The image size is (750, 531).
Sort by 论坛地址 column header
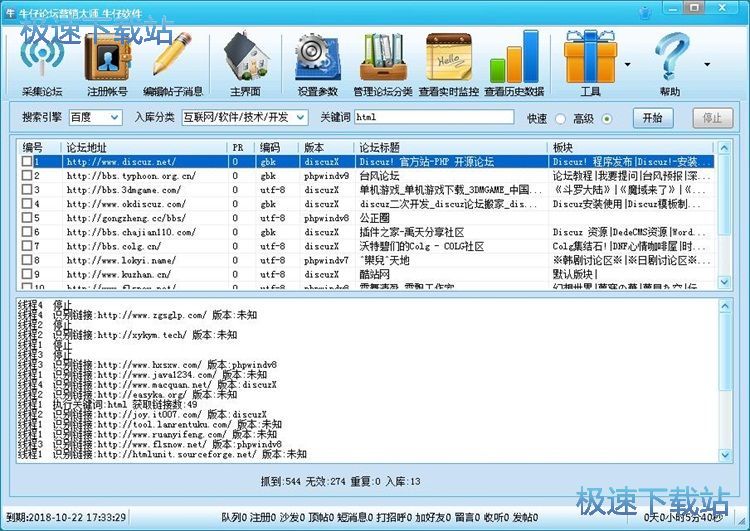tap(144, 147)
